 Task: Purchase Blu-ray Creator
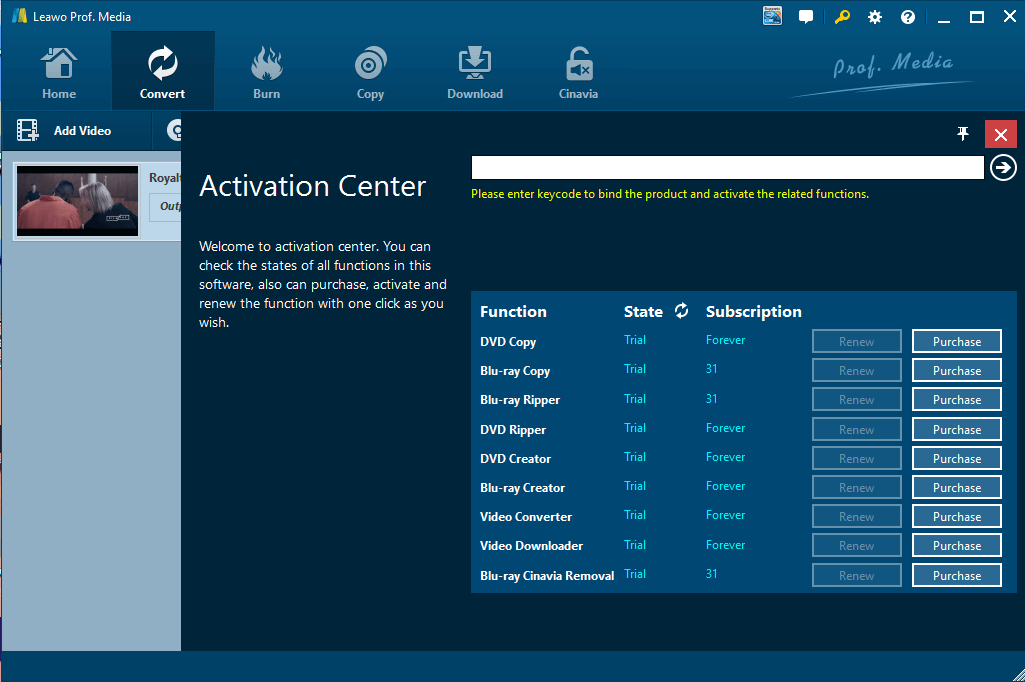(x=957, y=487)
